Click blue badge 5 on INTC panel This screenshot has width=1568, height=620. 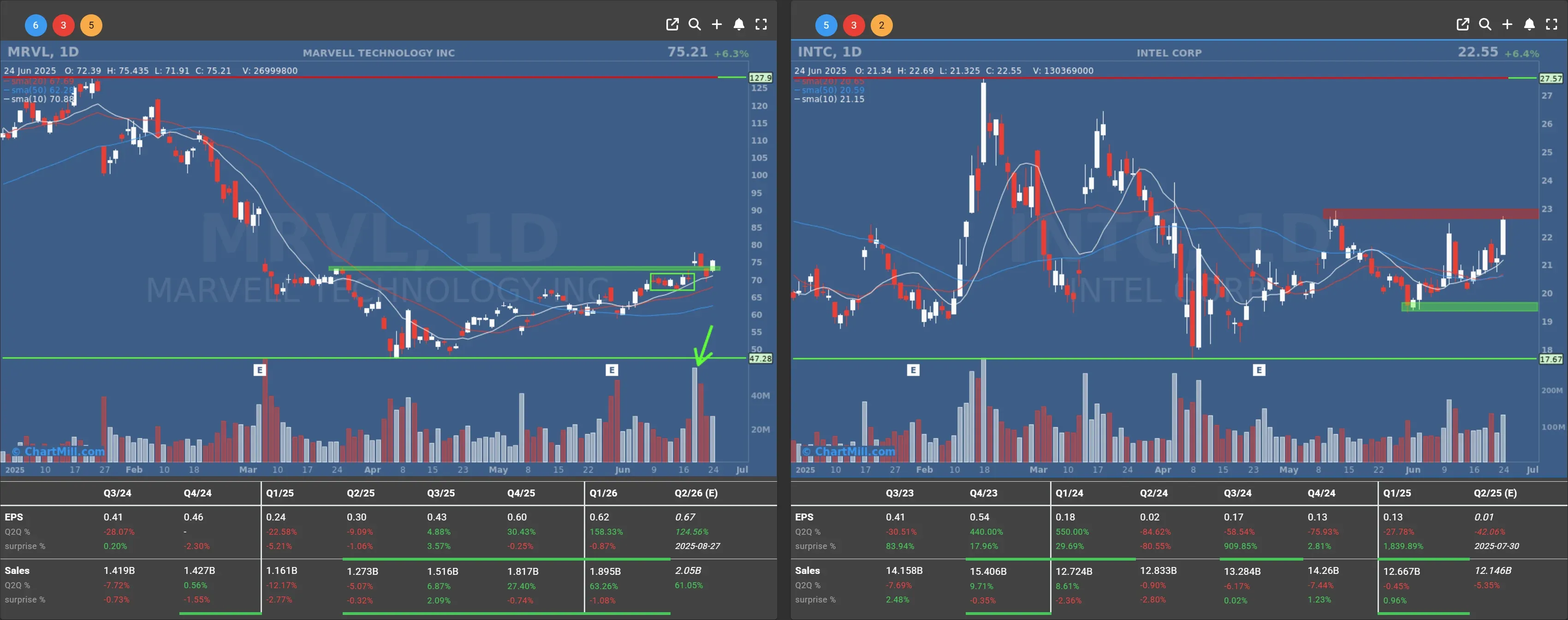coord(826,25)
